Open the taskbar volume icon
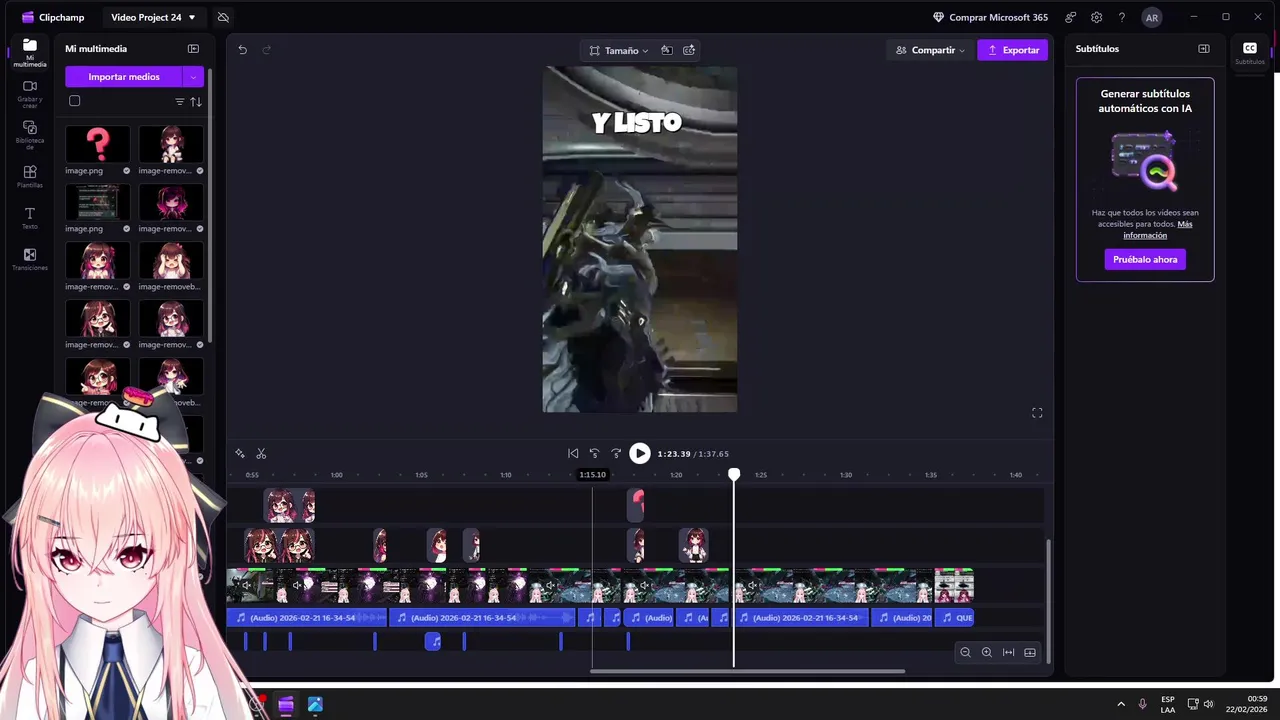 tap(1208, 704)
